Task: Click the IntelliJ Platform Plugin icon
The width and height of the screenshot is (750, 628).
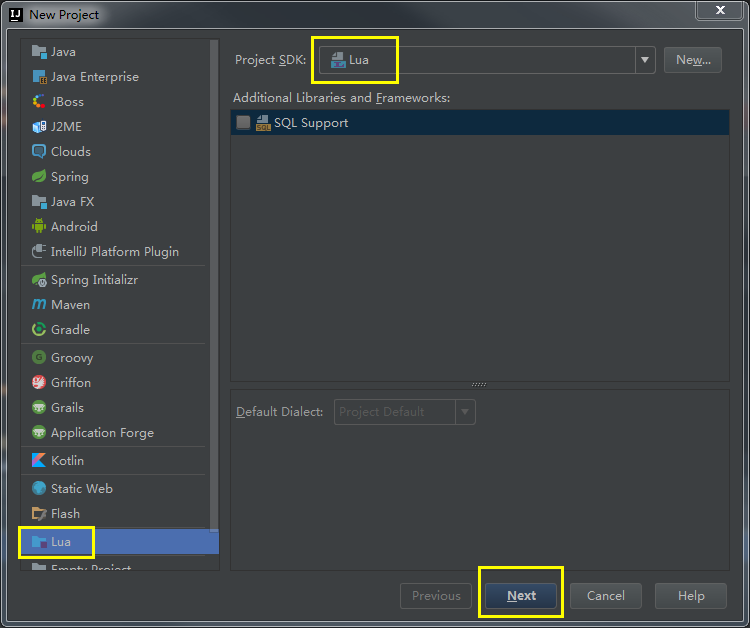Action: pyautogui.click(x=39, y=252)
